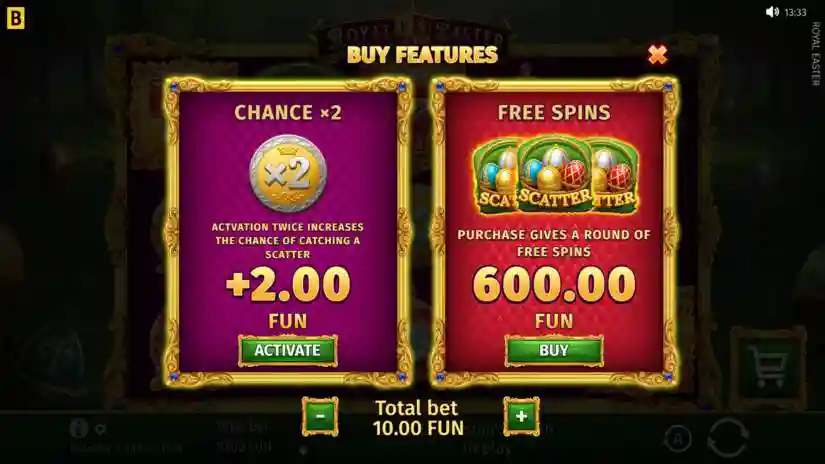Select the Free Spins card title
This screenshot has height=464, width=825.
pyautogui.click(x=554, y=112)
